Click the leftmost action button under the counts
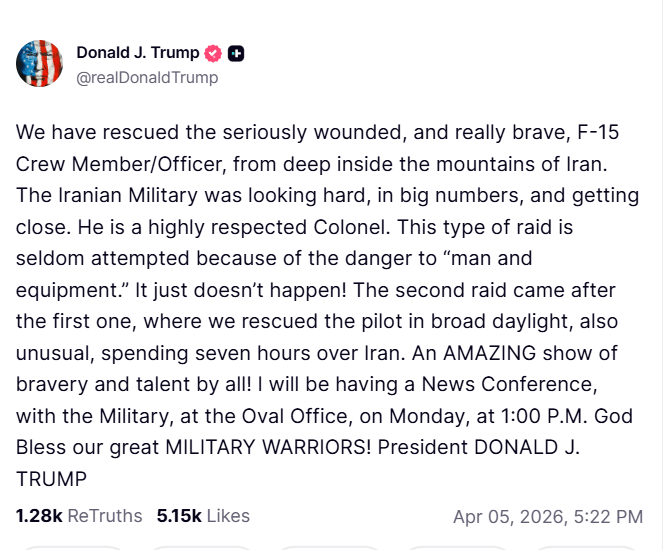666x550 pixels. [70, 546]
